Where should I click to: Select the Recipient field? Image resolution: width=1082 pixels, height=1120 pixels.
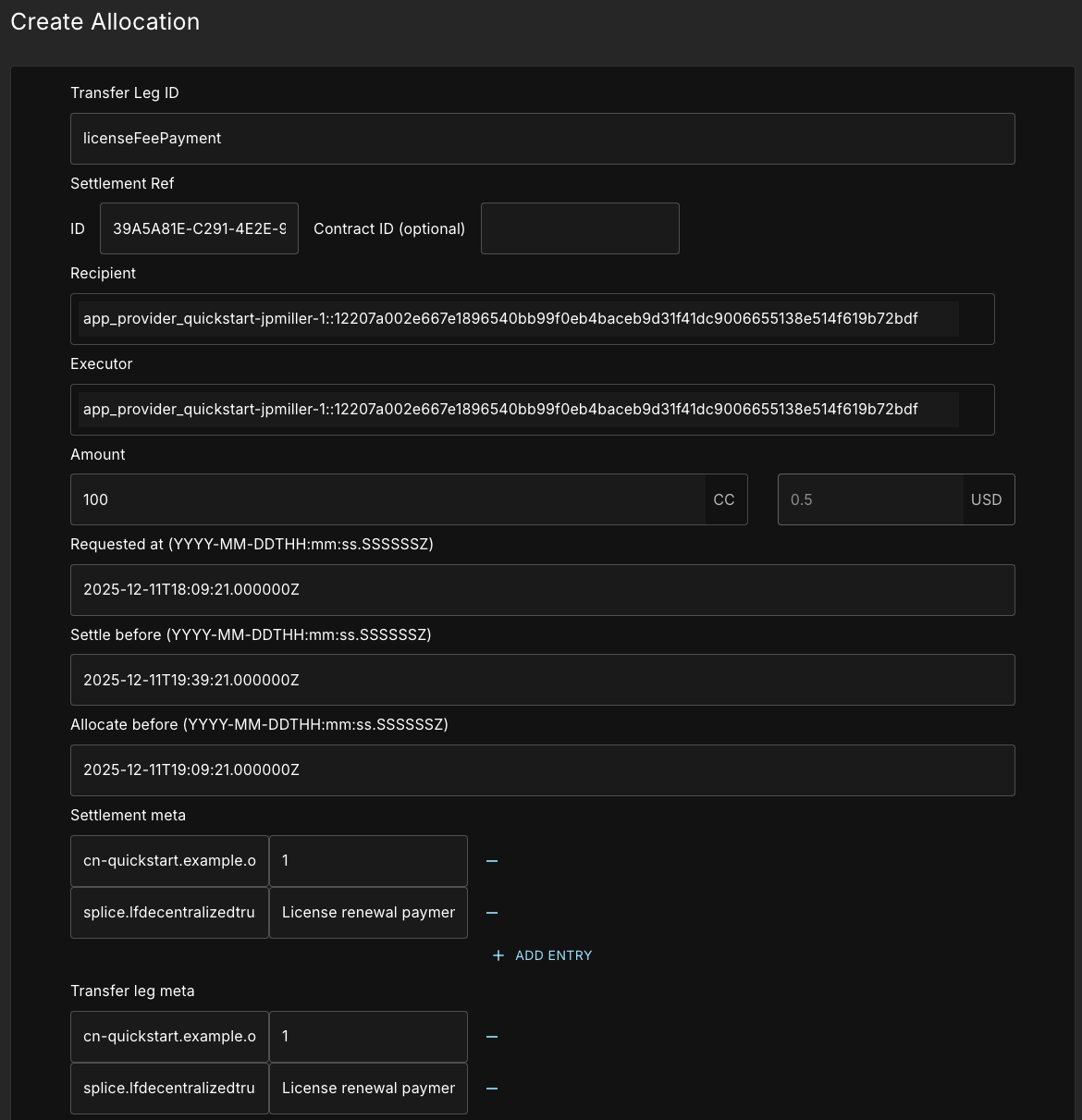pos(533,318)
